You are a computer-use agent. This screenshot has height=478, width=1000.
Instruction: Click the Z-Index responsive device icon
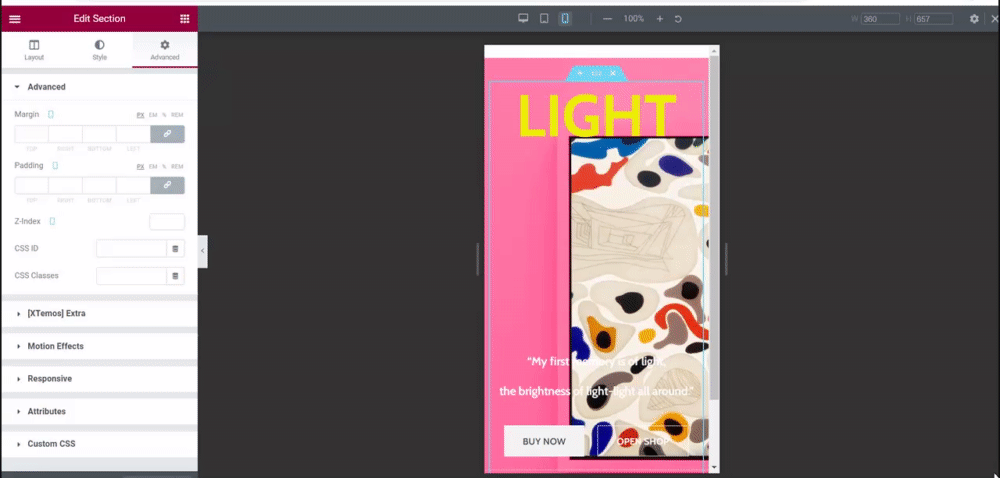[x=52, y=221]
